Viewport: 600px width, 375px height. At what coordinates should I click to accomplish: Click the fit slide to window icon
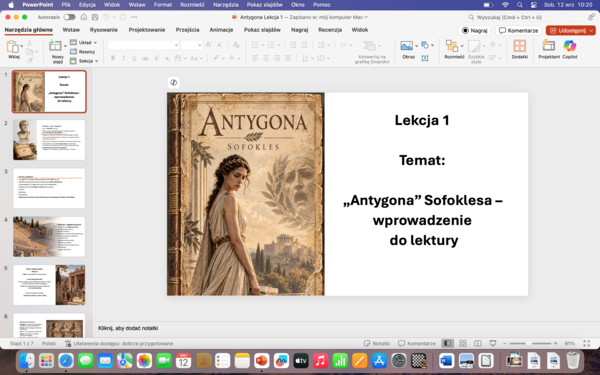point(587,343)
